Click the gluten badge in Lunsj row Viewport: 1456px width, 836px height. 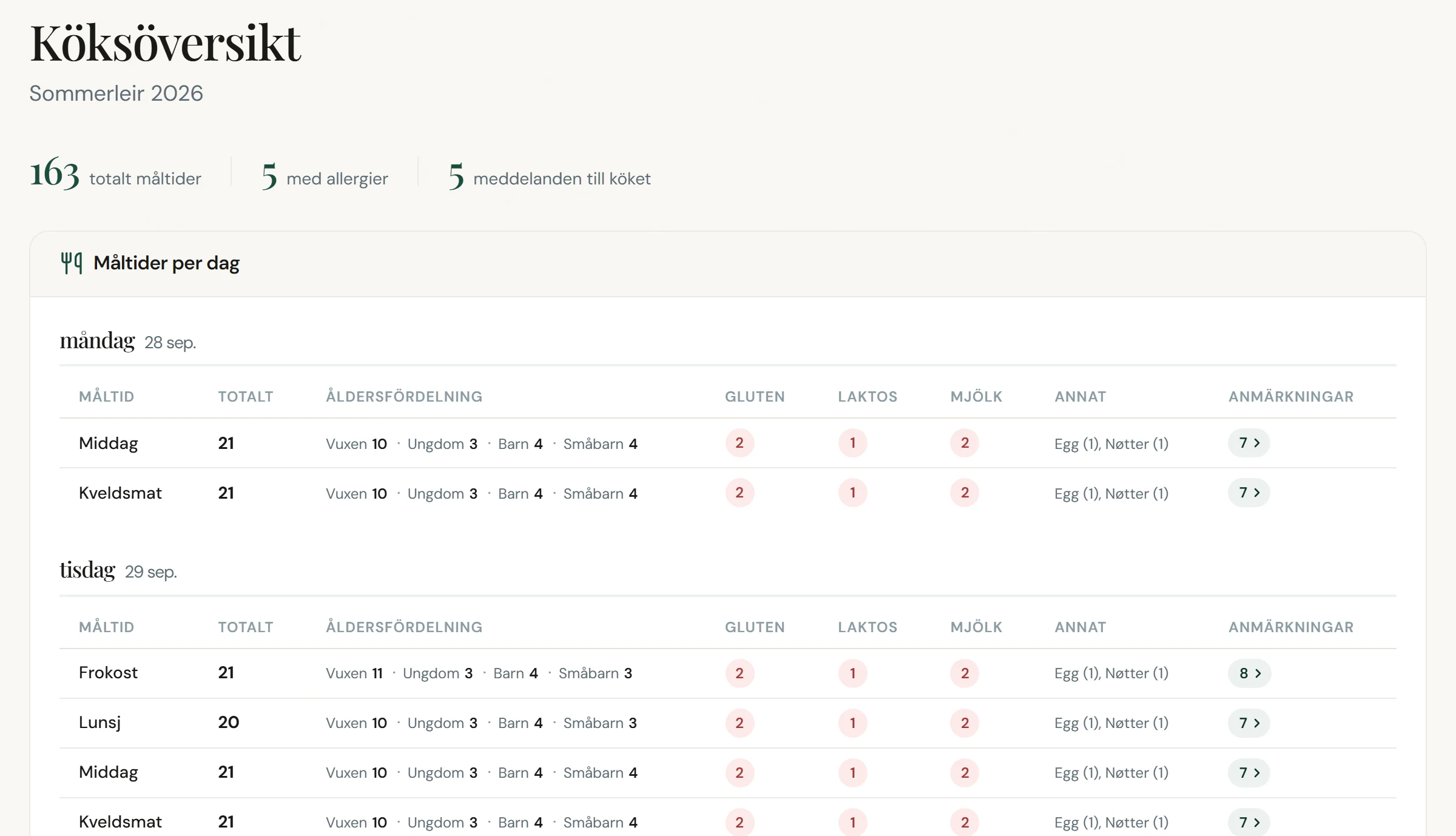click(x=740, y=723)
